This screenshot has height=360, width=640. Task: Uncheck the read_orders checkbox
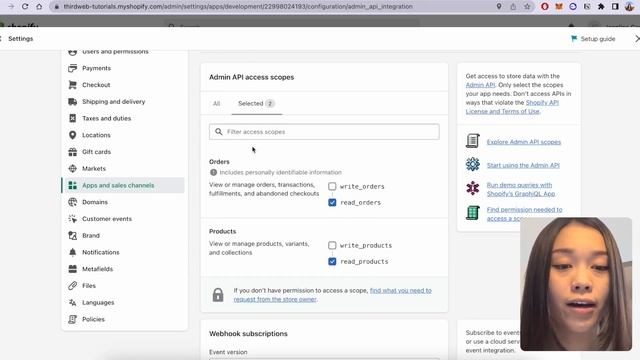click(x=332, y=202)
